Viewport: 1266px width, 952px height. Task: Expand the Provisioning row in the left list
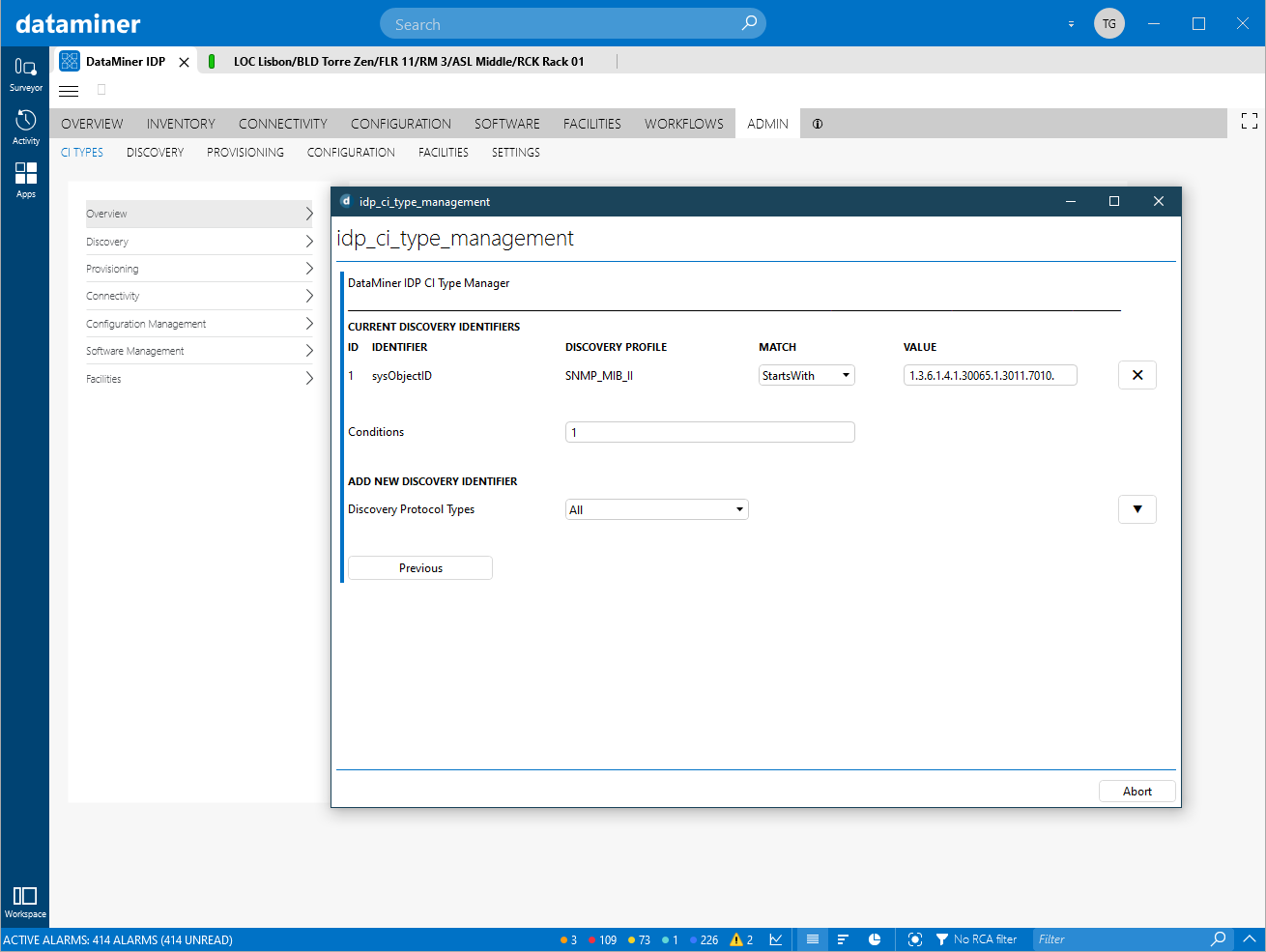(199, 269)
